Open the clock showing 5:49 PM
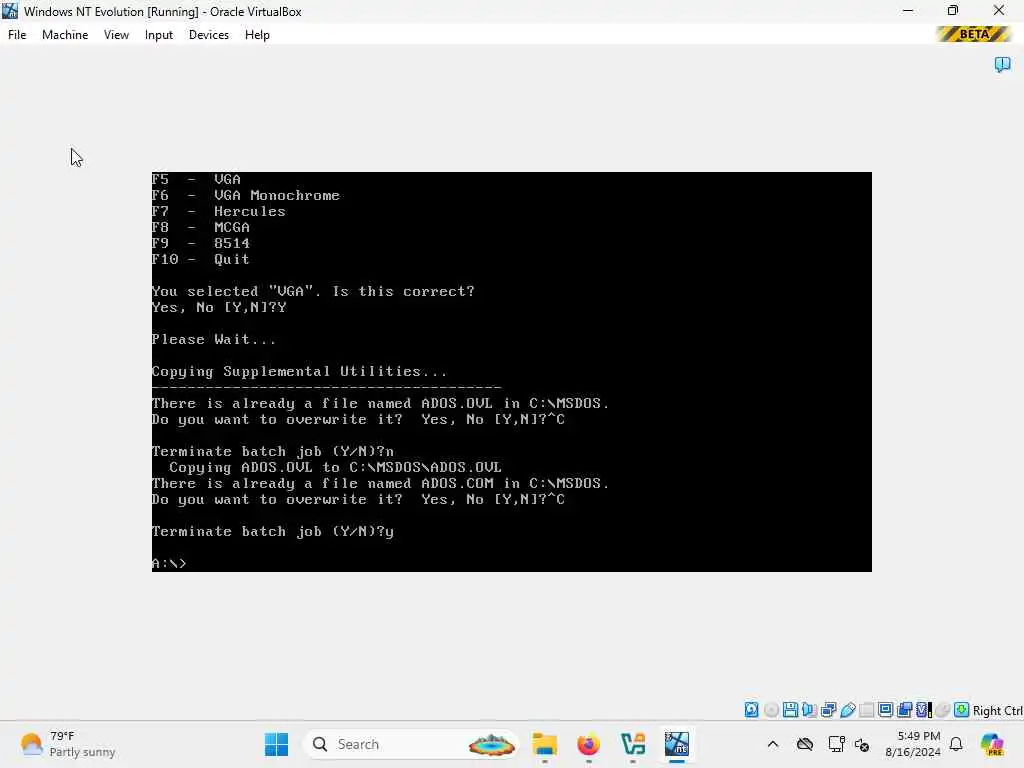Image resolution: width=1024 pixels, height=768 pixels. [913, 744]
